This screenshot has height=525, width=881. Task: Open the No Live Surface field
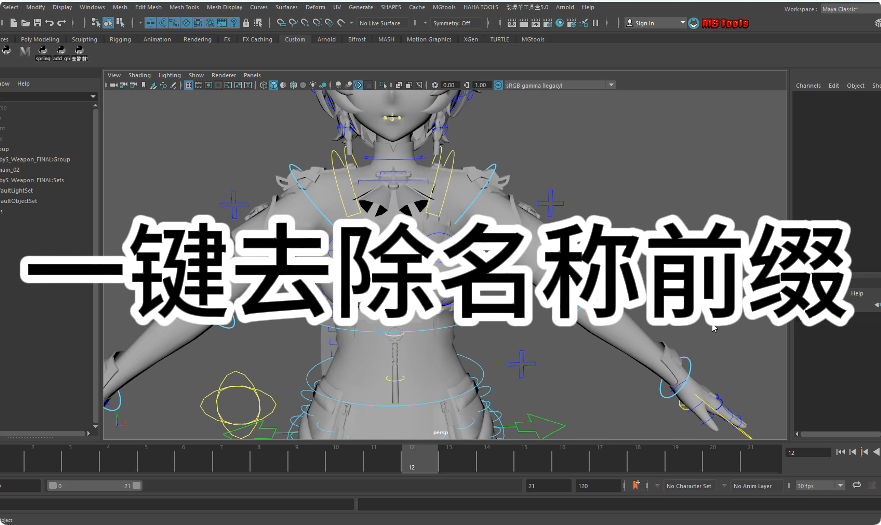pyautogui.click(x=384, y=23)
